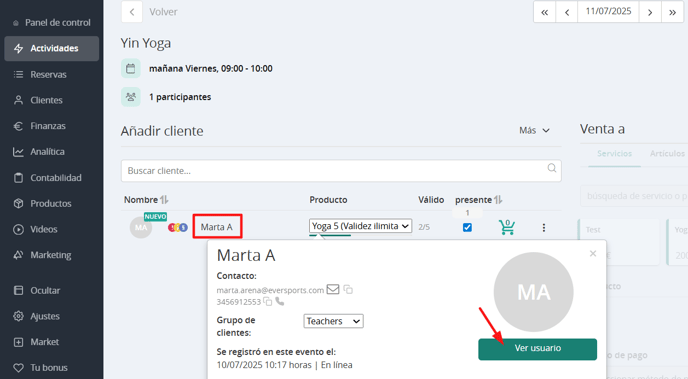Viewport: 688px width, 379px height.
Task: Go to Reservas section
Action: point(48,75)
